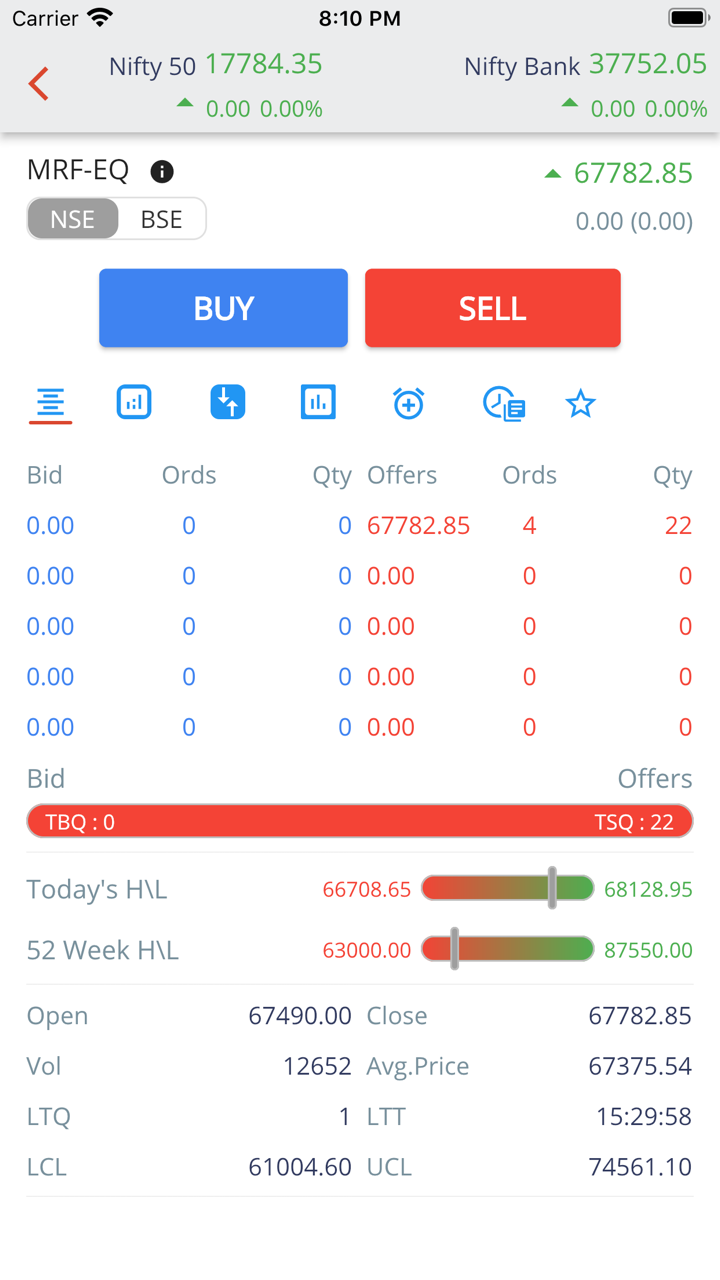
Task: Set a price alert with alarm icon
Action: click(x=408, y=403)
